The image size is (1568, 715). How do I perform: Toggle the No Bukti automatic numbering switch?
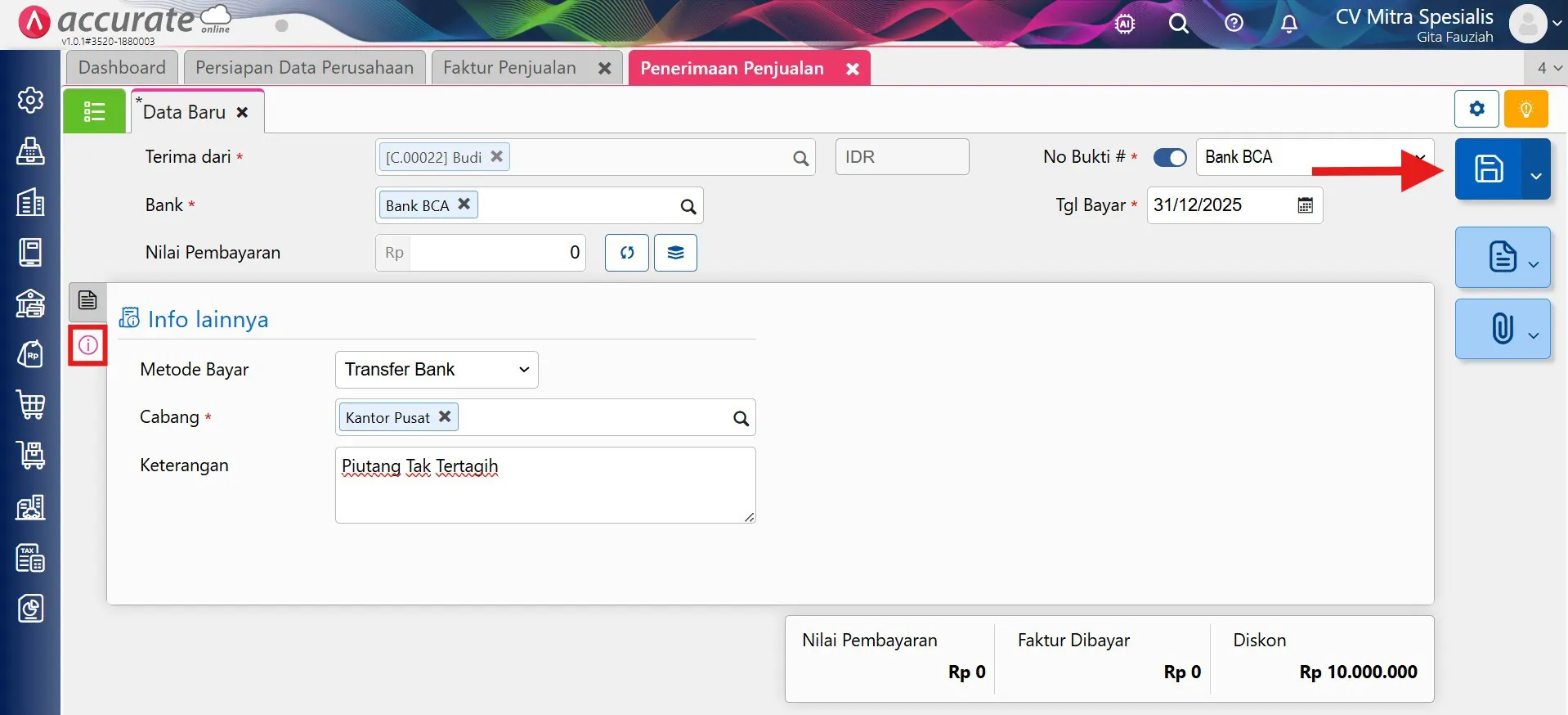click(x=1169, y=157)
